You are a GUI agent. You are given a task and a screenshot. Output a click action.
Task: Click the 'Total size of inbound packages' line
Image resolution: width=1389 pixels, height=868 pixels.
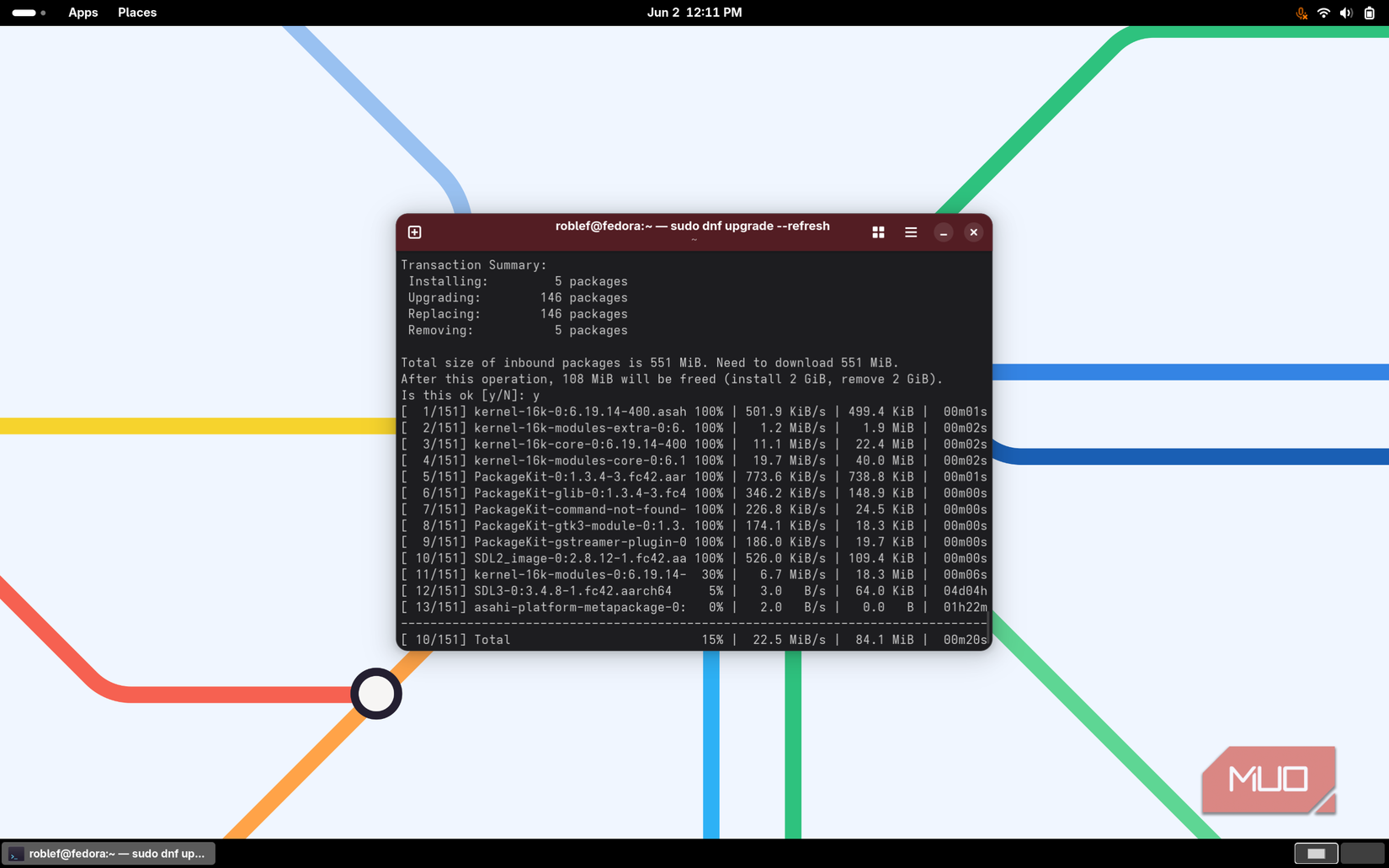(650, 363)
